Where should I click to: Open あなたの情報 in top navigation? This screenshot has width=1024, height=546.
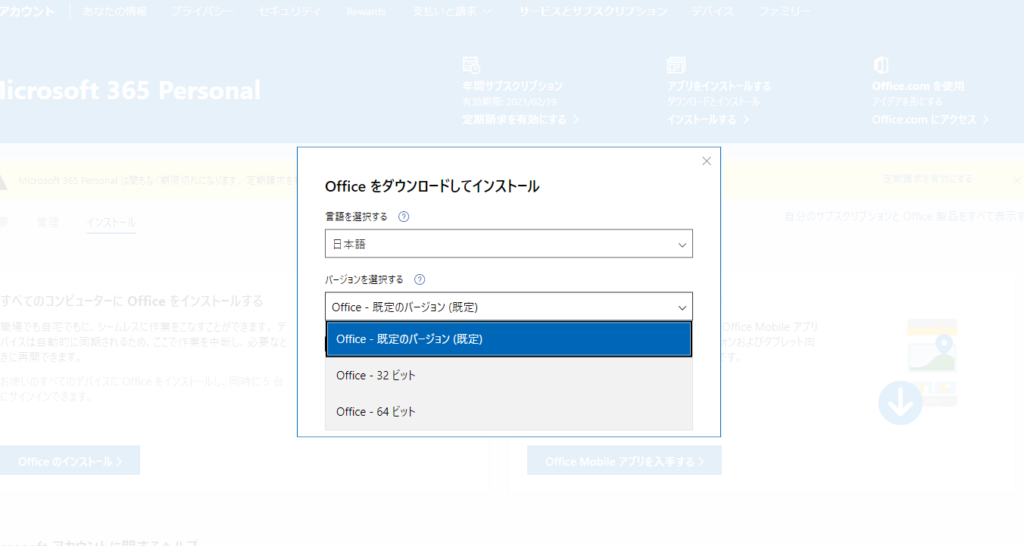115,11
